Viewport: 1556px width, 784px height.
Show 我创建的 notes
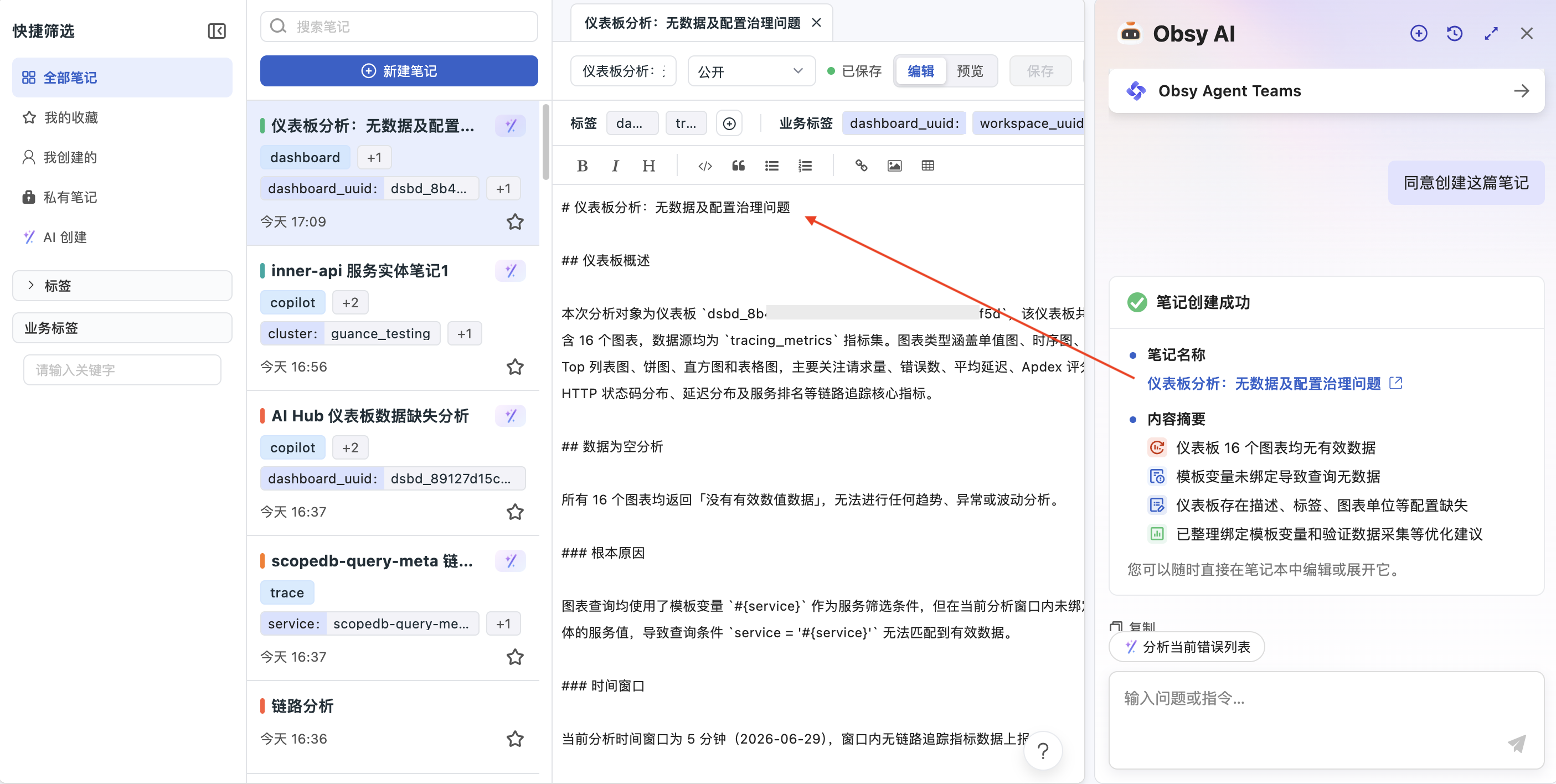click(x=122, y=157)
